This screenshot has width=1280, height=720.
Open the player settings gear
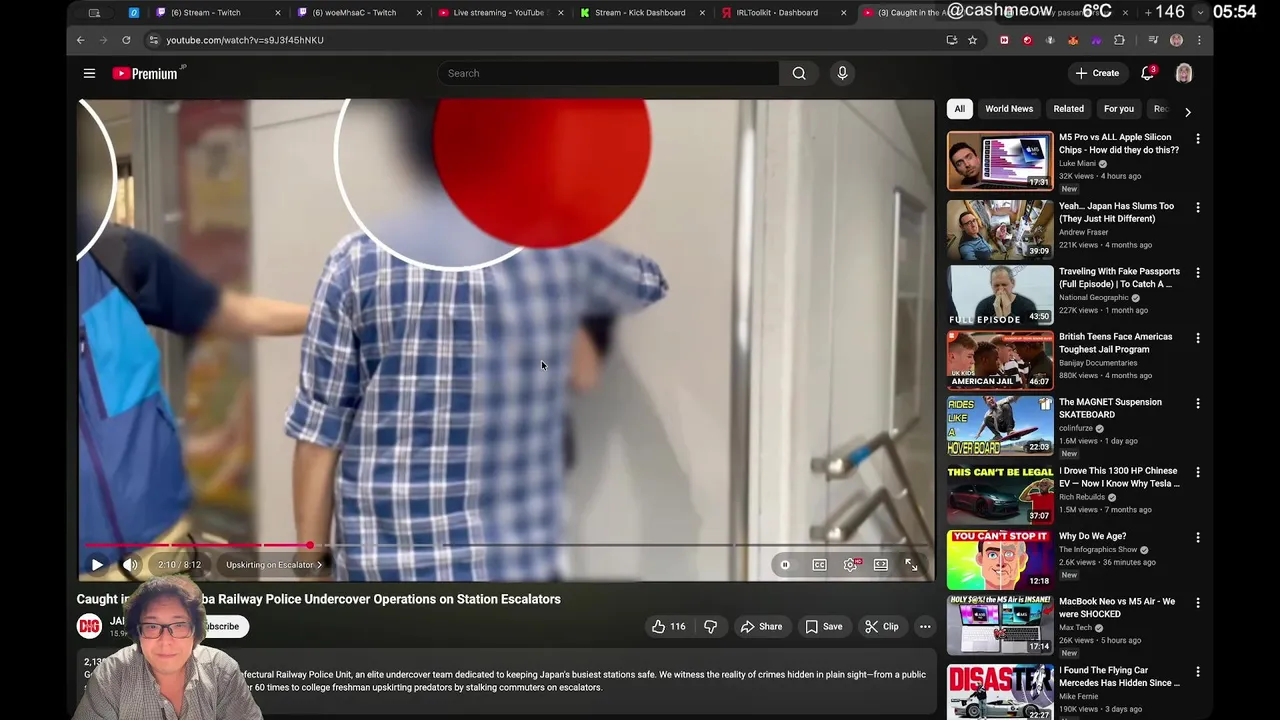(x=850, y=565)
